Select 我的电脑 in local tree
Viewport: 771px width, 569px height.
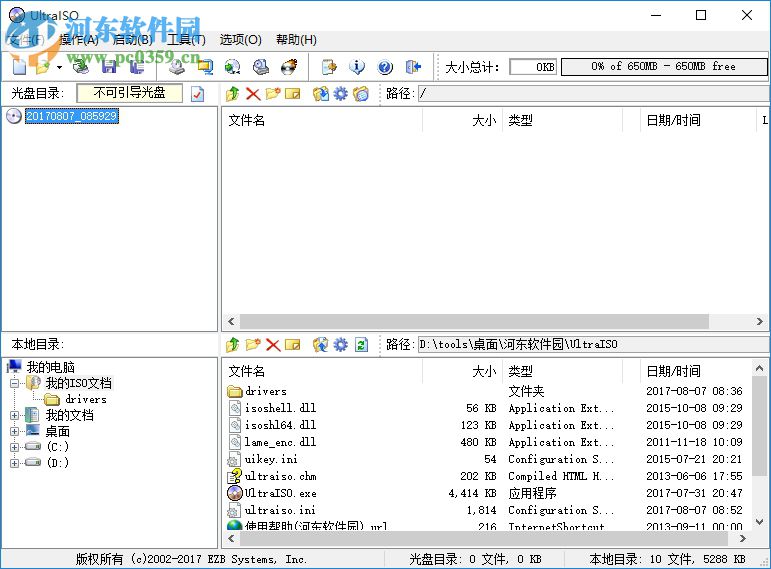pyautogui.click(x=50, y=367)
